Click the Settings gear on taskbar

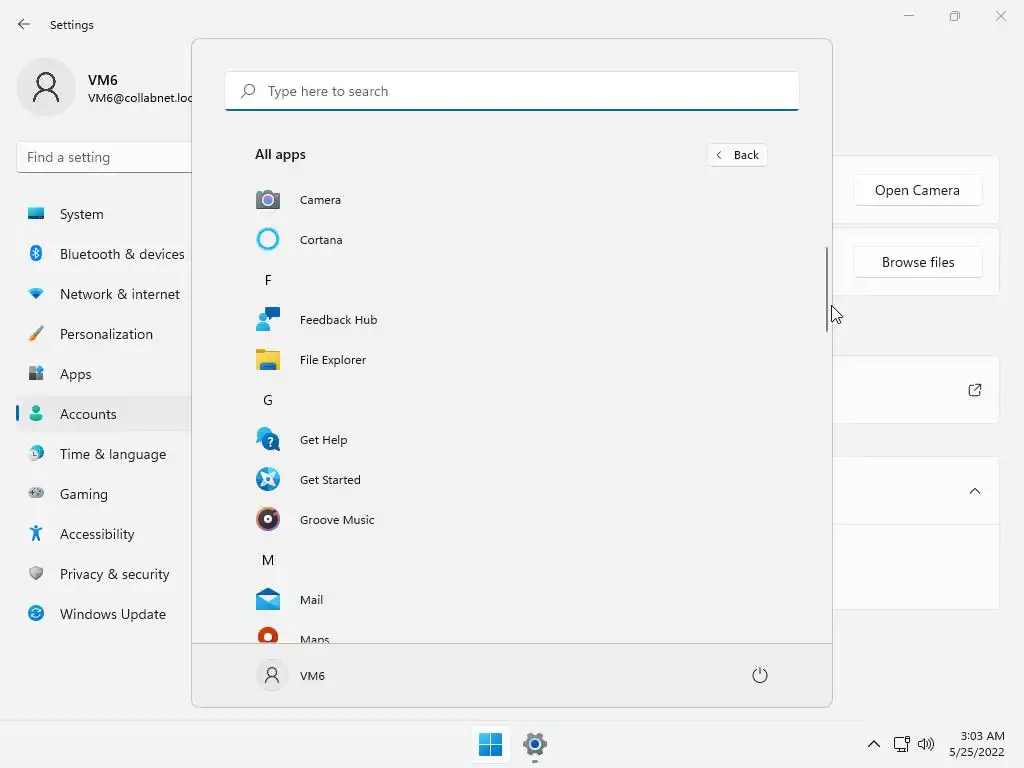534,744
